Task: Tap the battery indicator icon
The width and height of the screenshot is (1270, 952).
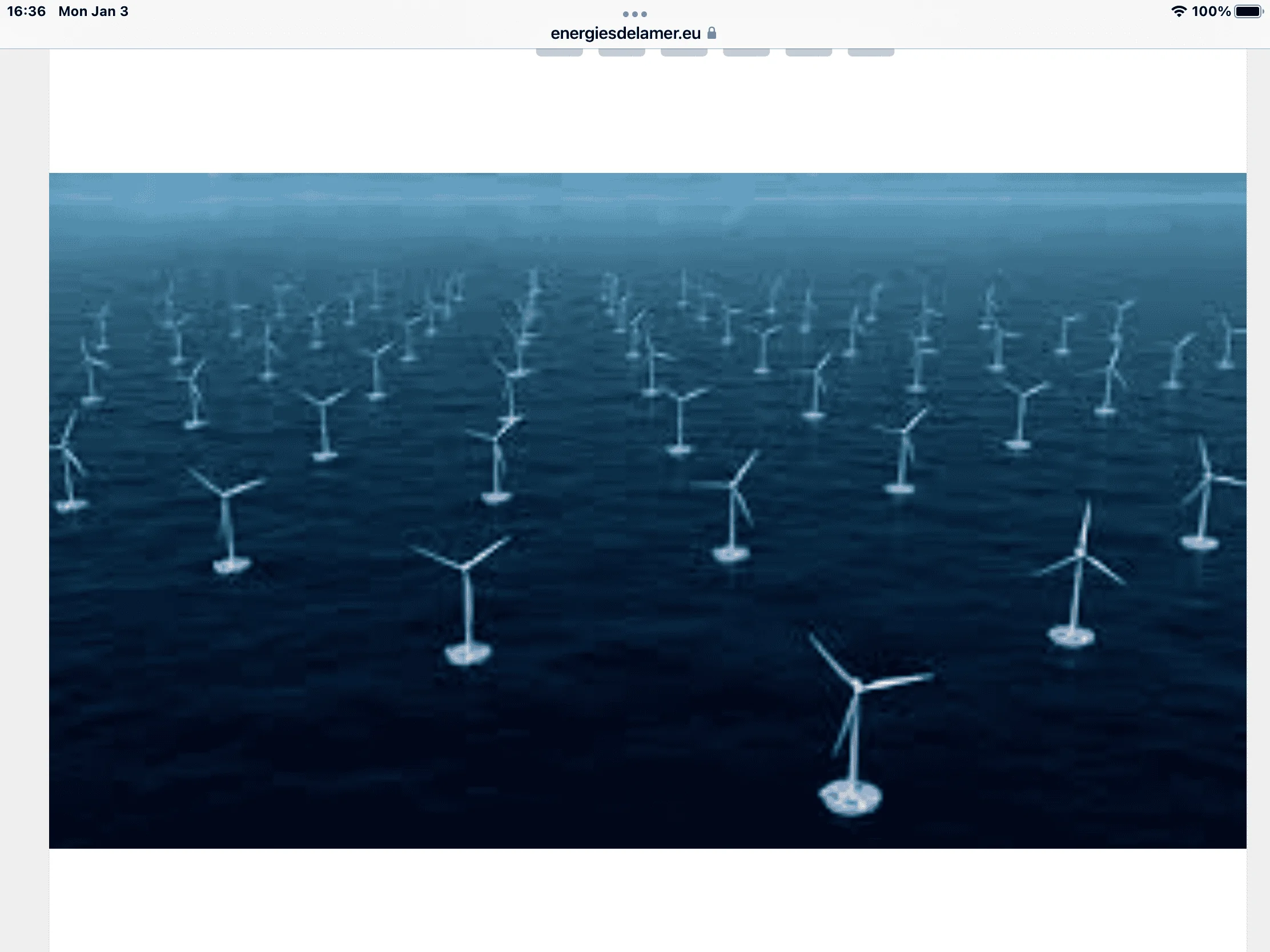Action: (x=1249, y=11)
